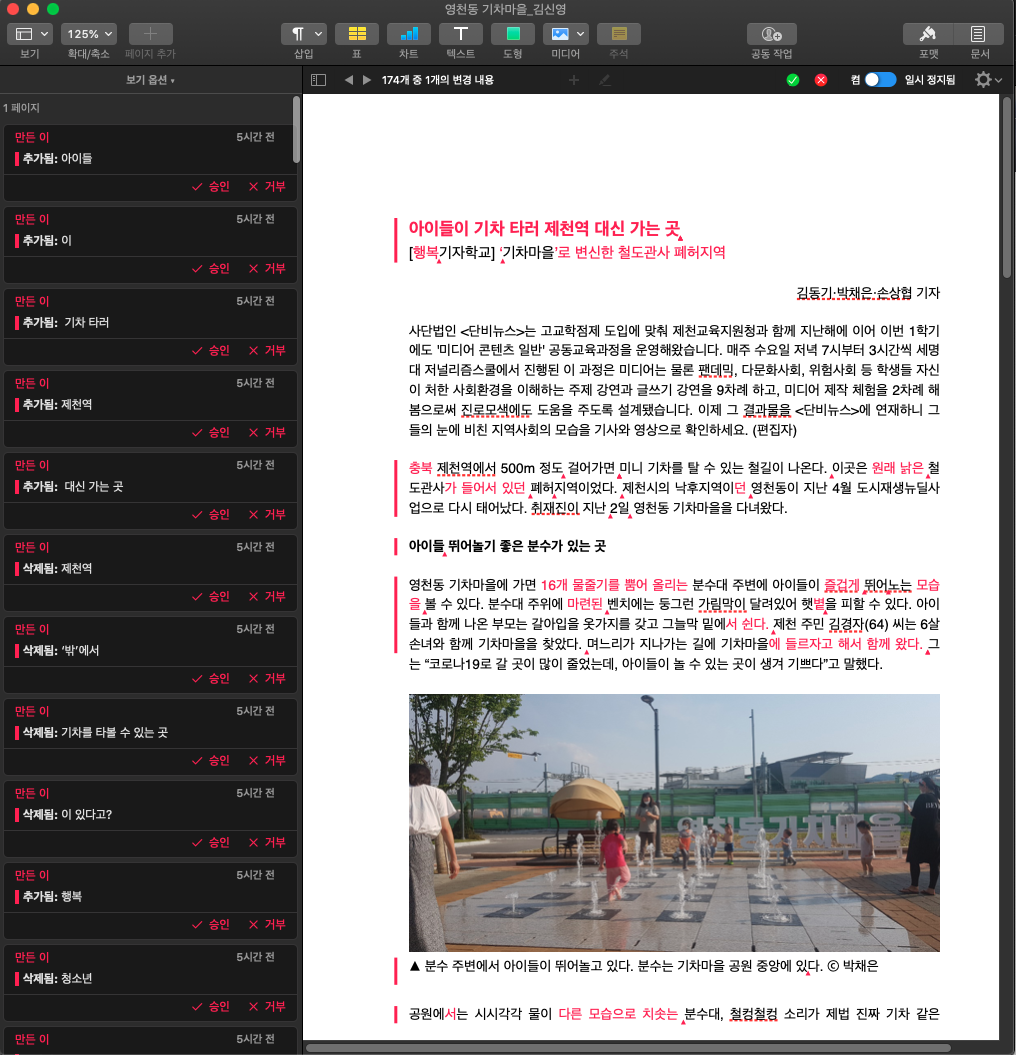The height and width of the screenshot is (1055, 1016).
Task: Click the photo caption ending '© 박채은'
Action: [644, 966]
